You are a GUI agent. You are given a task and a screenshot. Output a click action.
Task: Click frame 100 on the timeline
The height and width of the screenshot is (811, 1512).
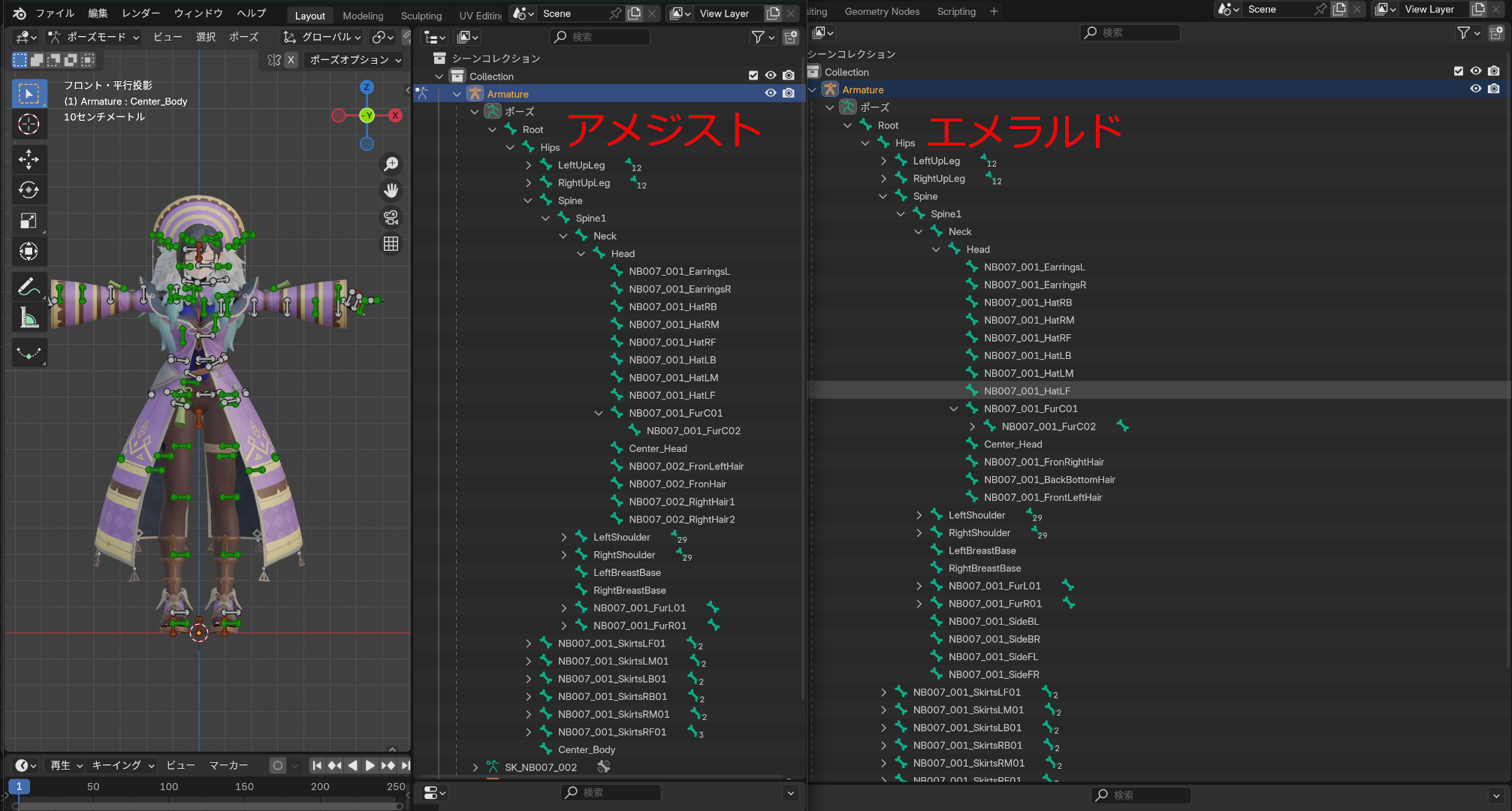tap(169, 786)
